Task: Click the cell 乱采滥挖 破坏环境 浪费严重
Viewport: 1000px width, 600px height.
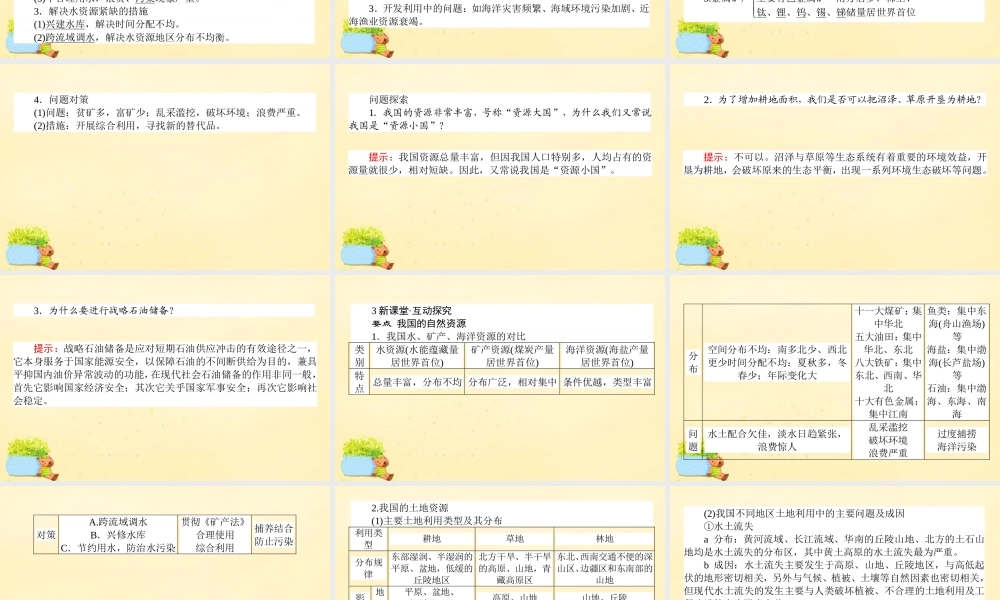Action: pos(888,440)
